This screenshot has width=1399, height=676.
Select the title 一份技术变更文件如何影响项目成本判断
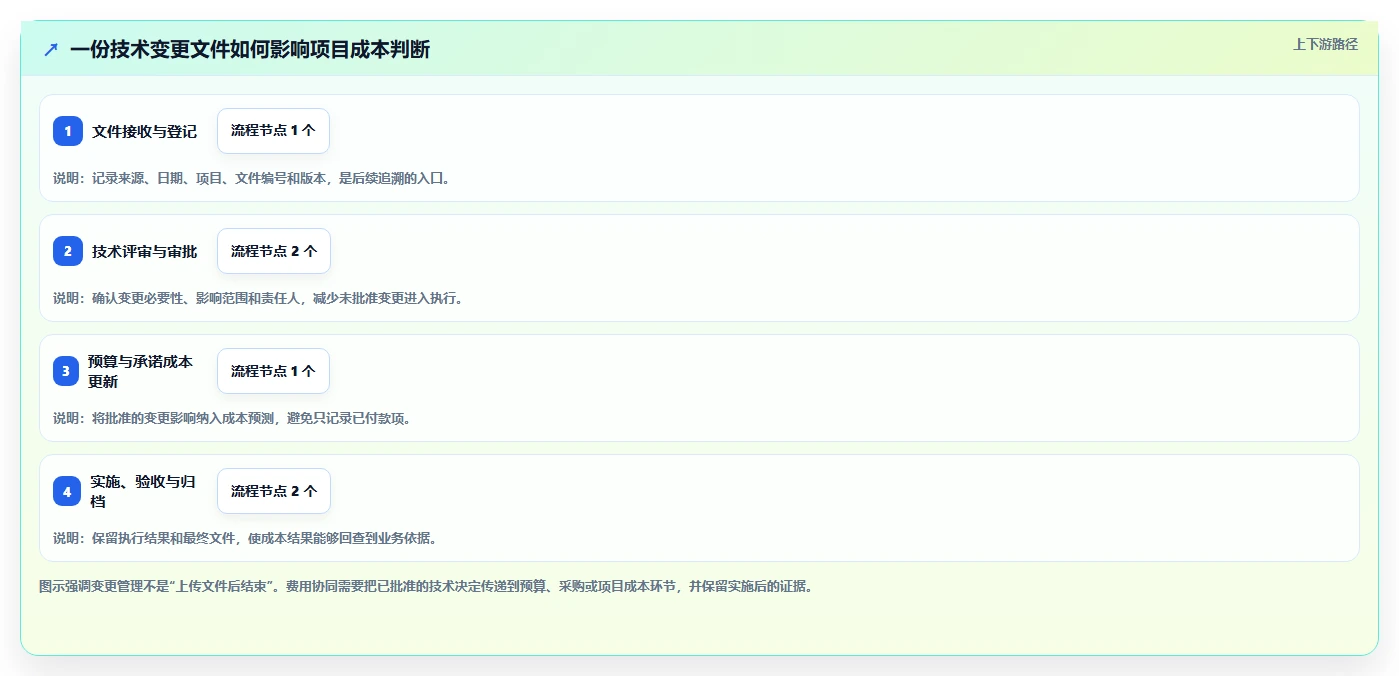tap(250, 49)
